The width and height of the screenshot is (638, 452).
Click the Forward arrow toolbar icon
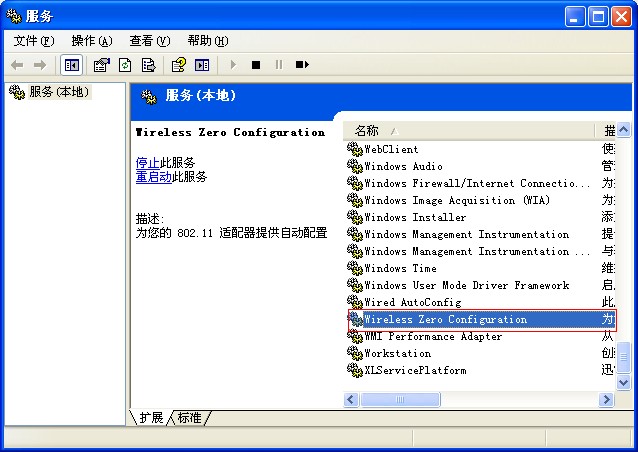(39, 65)
